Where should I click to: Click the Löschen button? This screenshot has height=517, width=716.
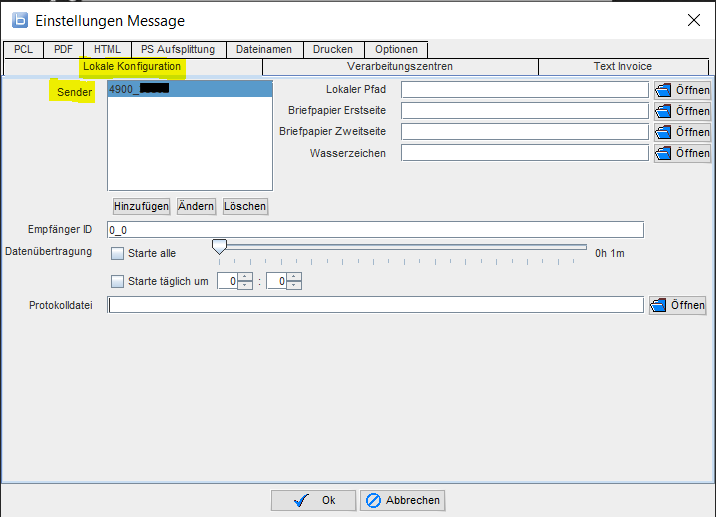245,206
